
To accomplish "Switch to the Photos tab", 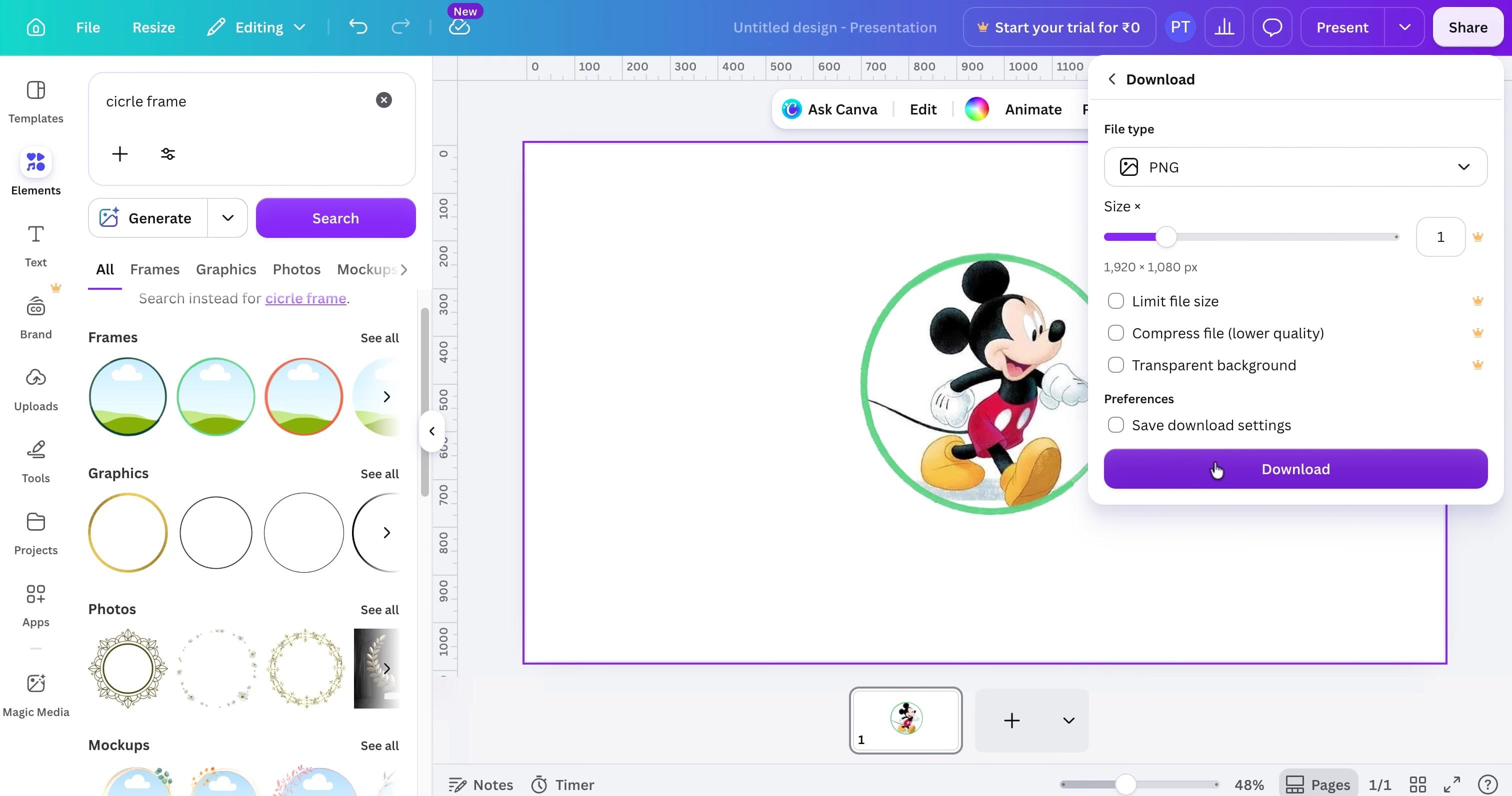I will 296,269.
